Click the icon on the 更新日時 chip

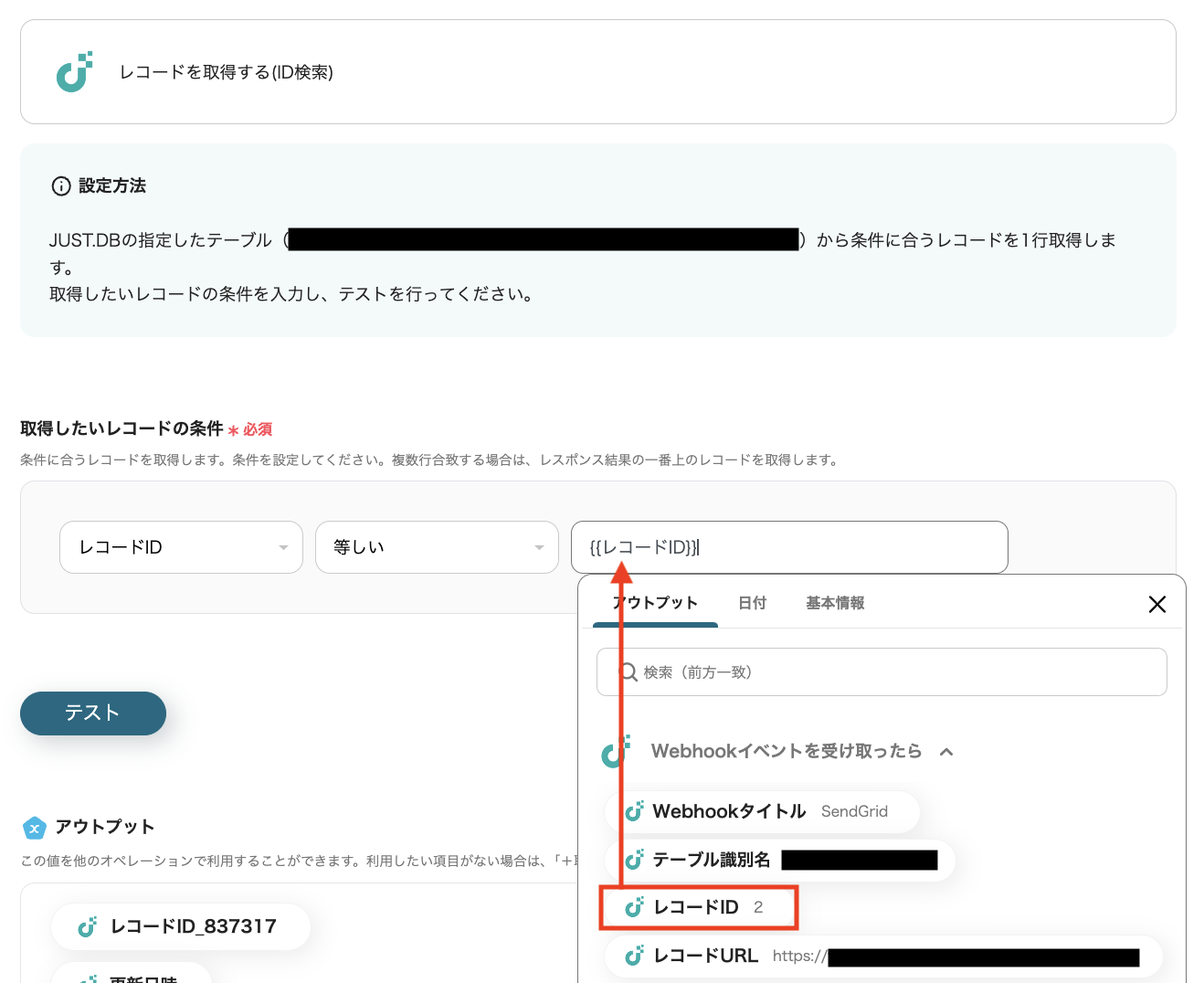88,978
